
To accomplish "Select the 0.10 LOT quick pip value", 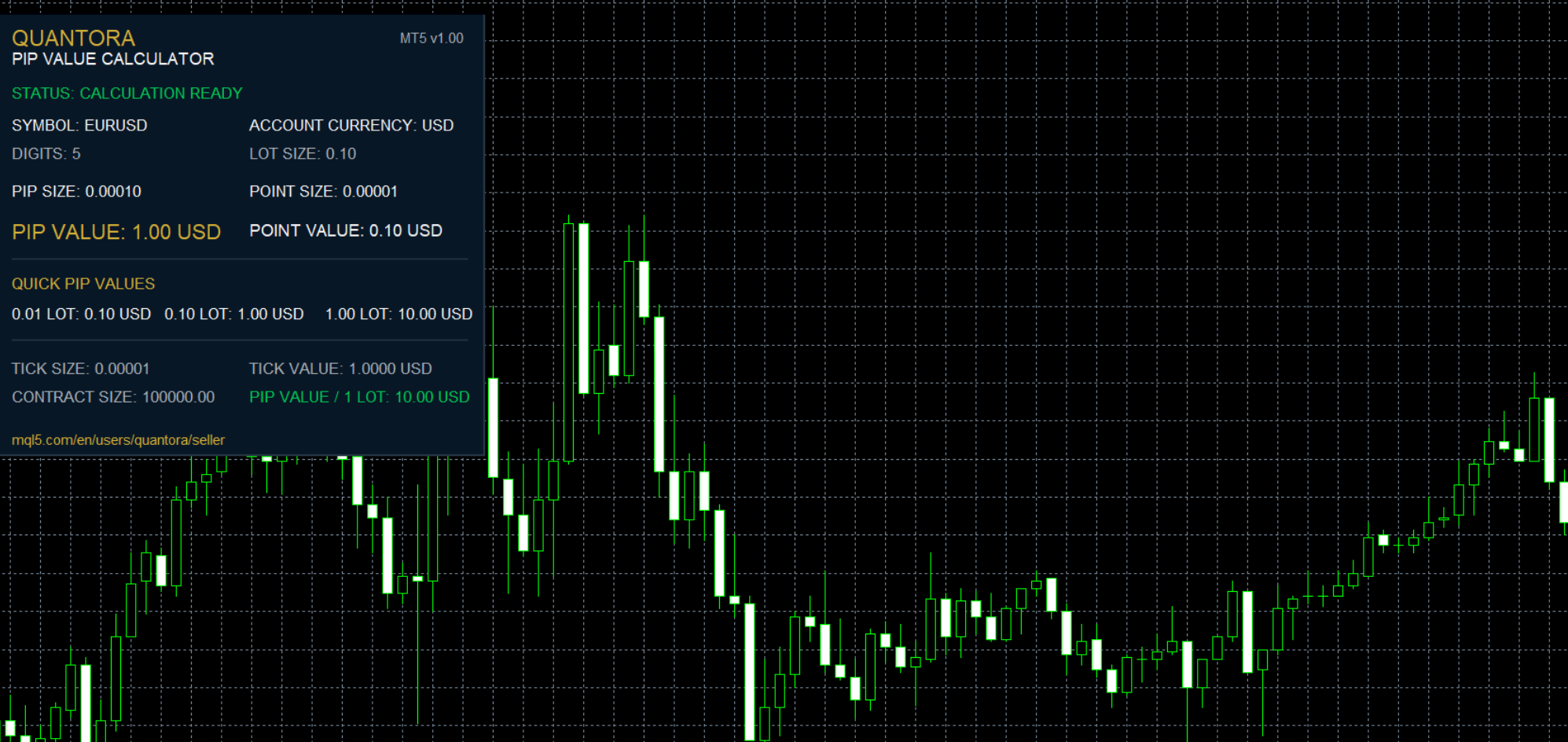I will click(x=234, y=314).
